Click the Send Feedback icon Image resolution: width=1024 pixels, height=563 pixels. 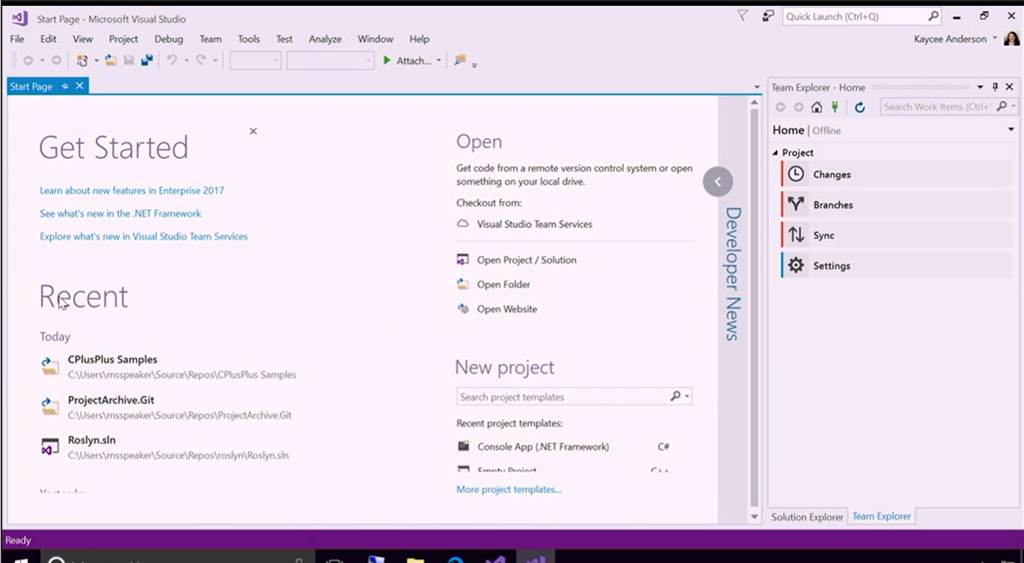(x=768, y=16)
